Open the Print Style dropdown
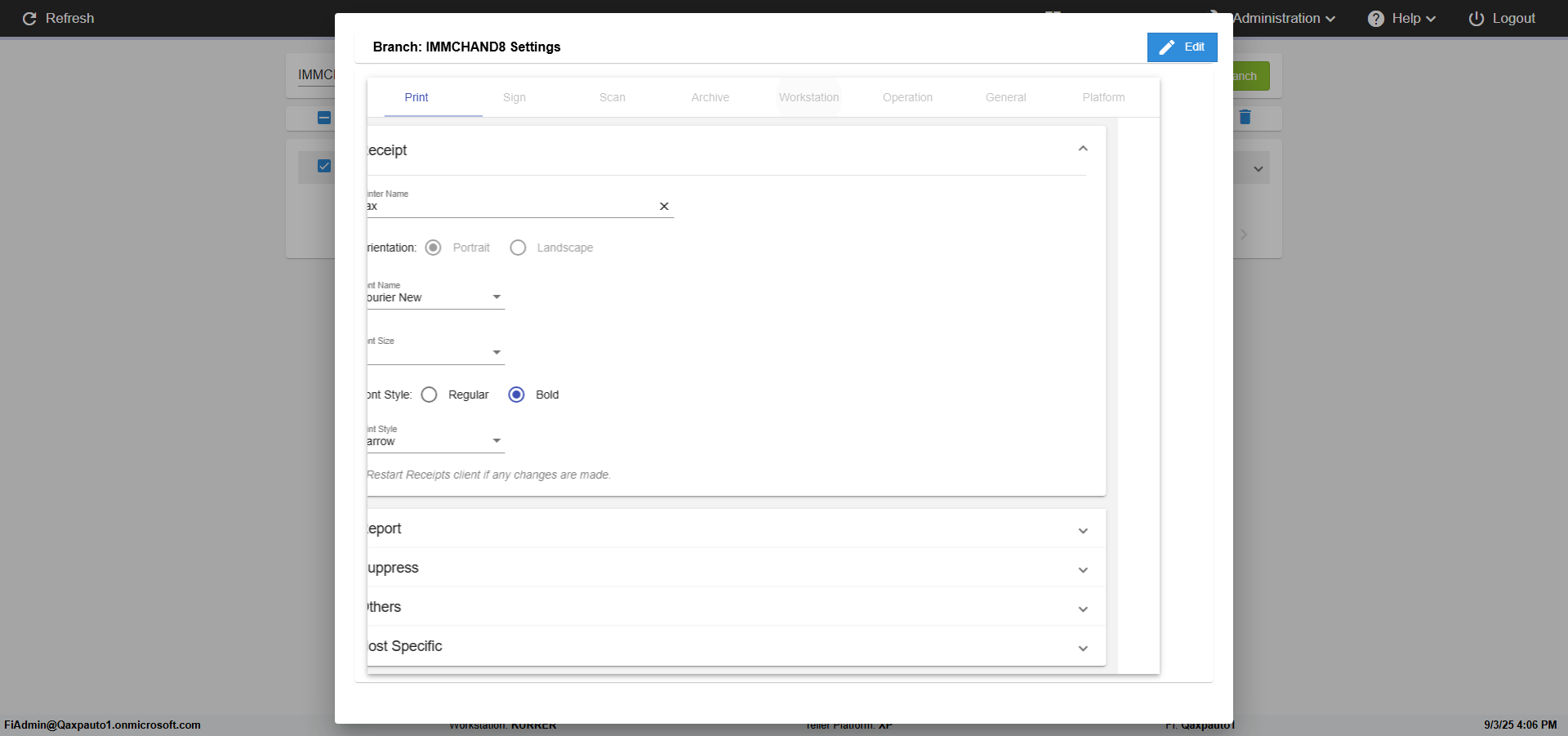This screenshot has width=1568, height=736. (436, 441)
